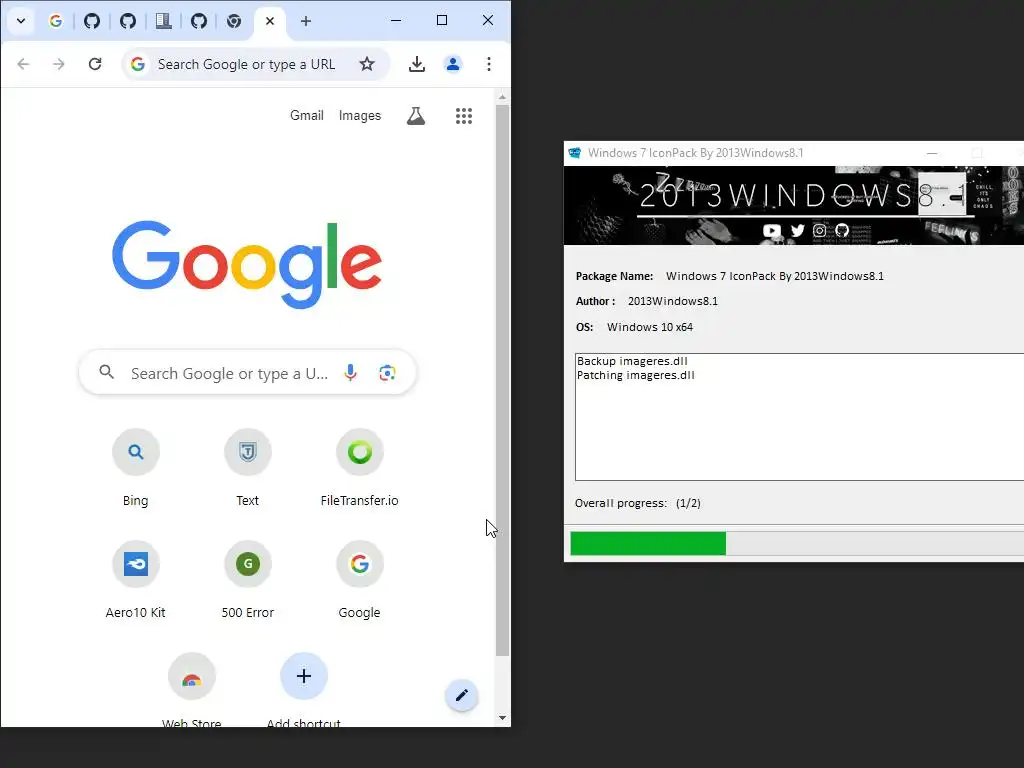Open the Gmail link
1024x768 pixels.
coord(307,116)
